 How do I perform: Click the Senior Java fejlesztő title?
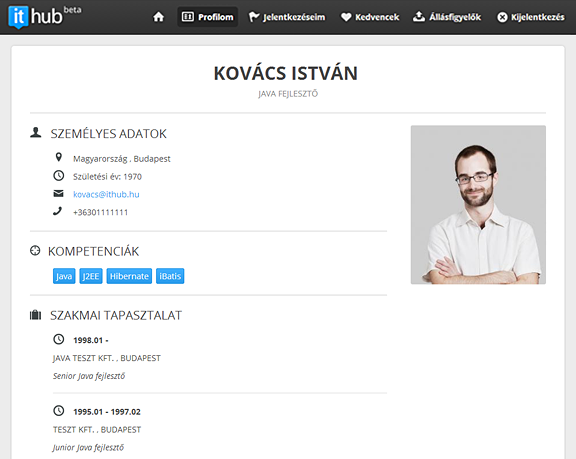89,376
